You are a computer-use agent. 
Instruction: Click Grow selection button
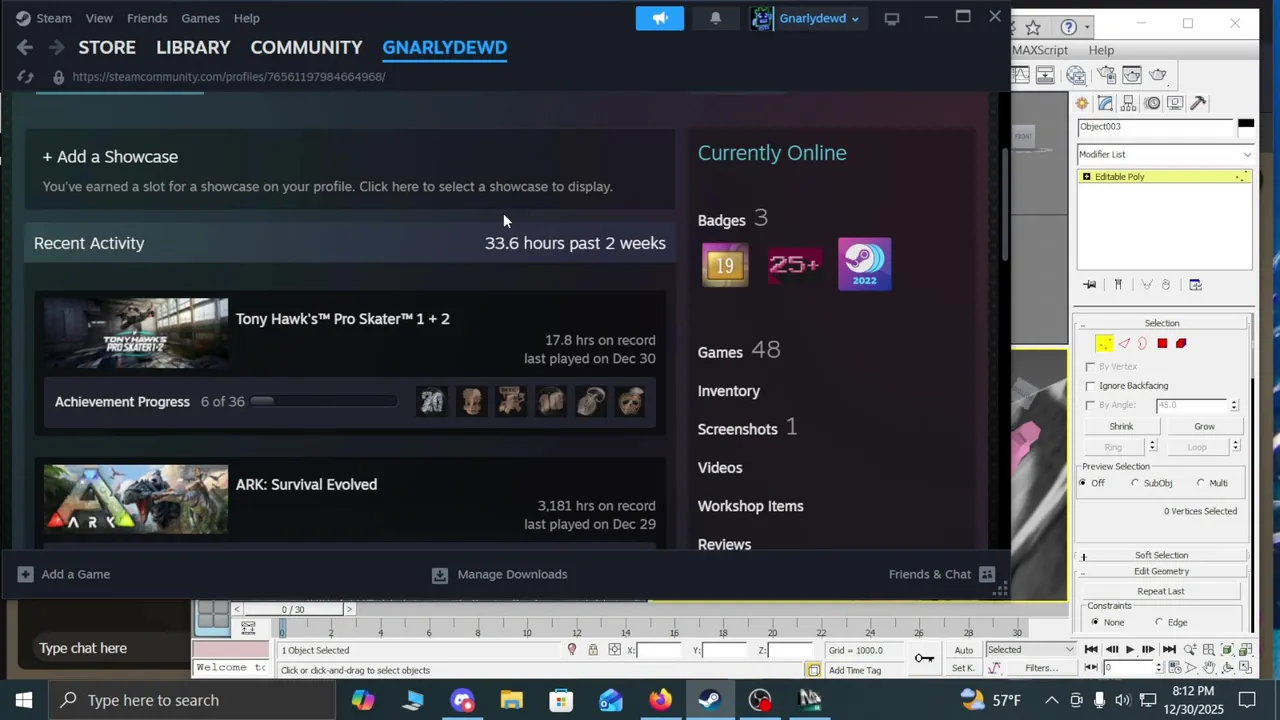pyautogui.click(x=1204, y=426)
